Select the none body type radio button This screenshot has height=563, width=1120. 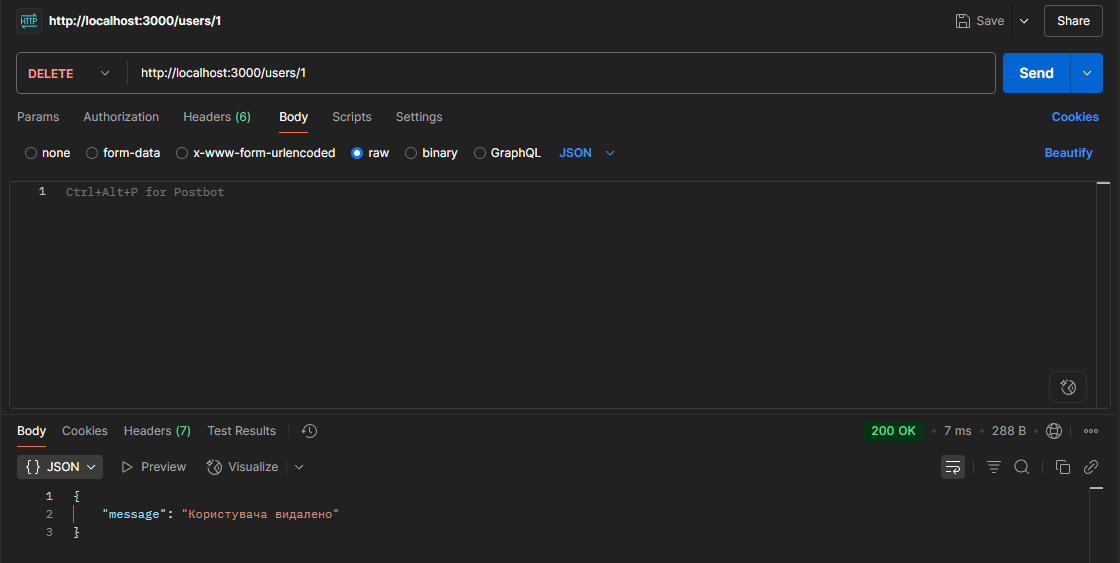pyautogui.click(x=31, y=153)
